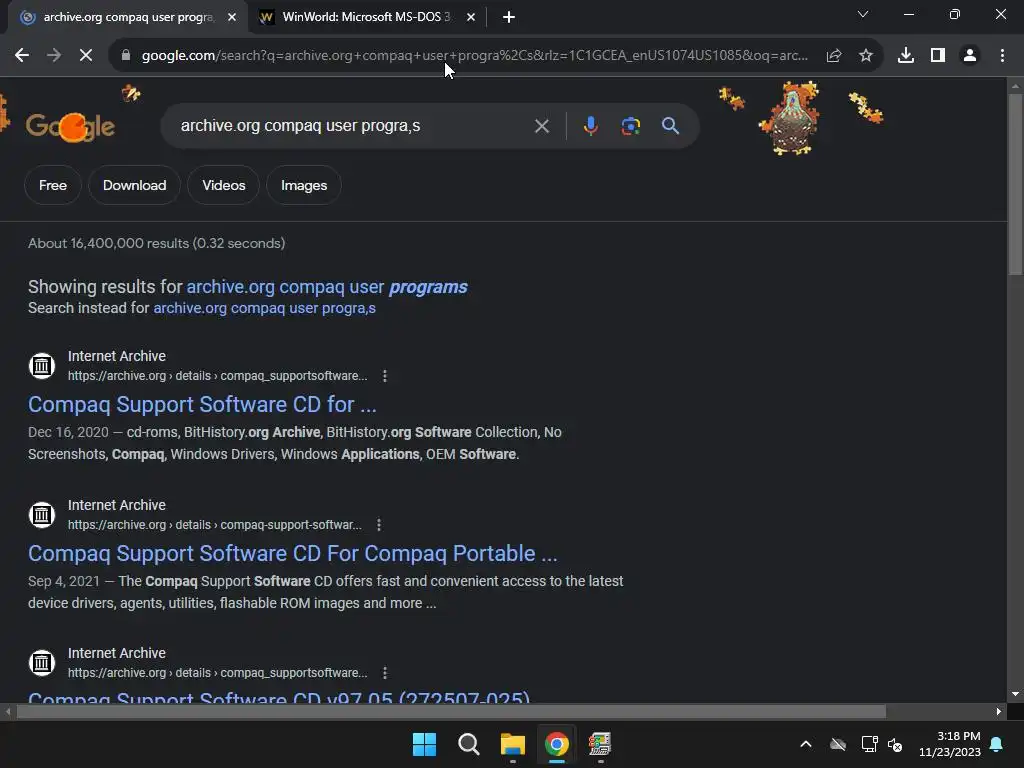The image size is (1024, 768).
Task: Open options for compaq-support-softwar result
Action: 379,525
